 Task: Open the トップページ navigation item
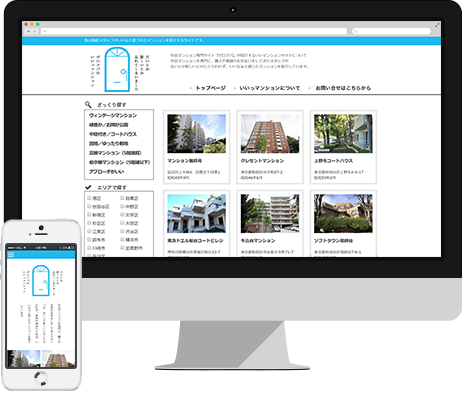click(x=210, y=88)
